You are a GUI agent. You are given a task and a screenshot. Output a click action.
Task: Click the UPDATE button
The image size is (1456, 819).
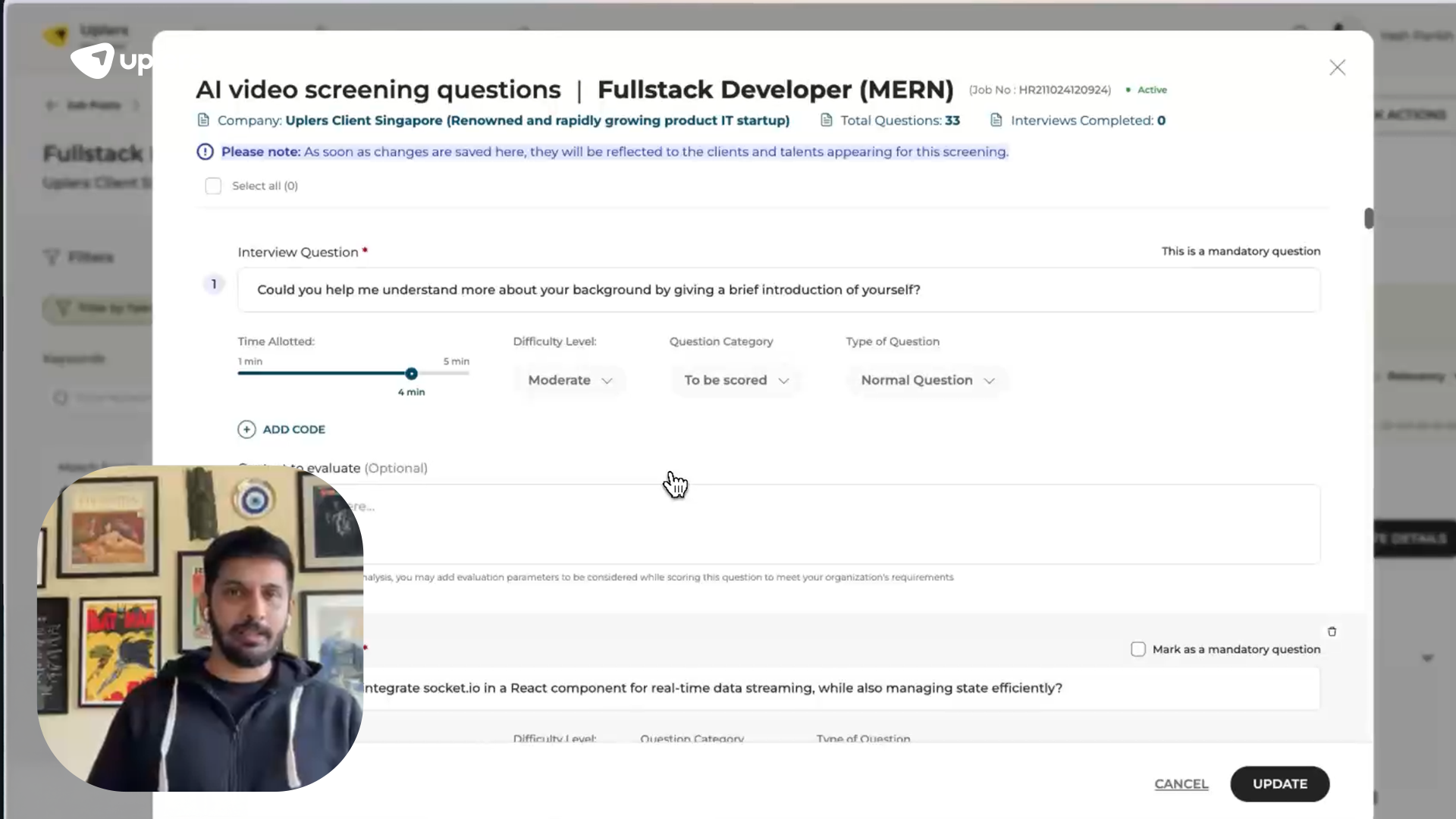[1279, 784]
